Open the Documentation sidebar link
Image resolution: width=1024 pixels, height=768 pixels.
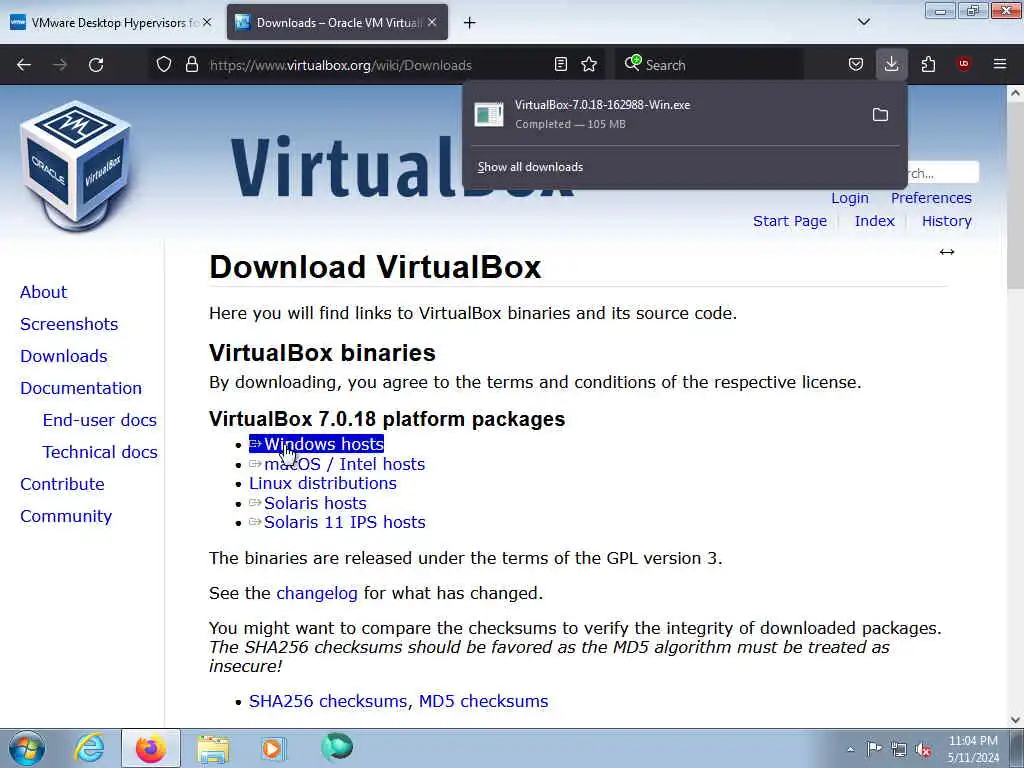pyautogui.click(x=81, y=388)
